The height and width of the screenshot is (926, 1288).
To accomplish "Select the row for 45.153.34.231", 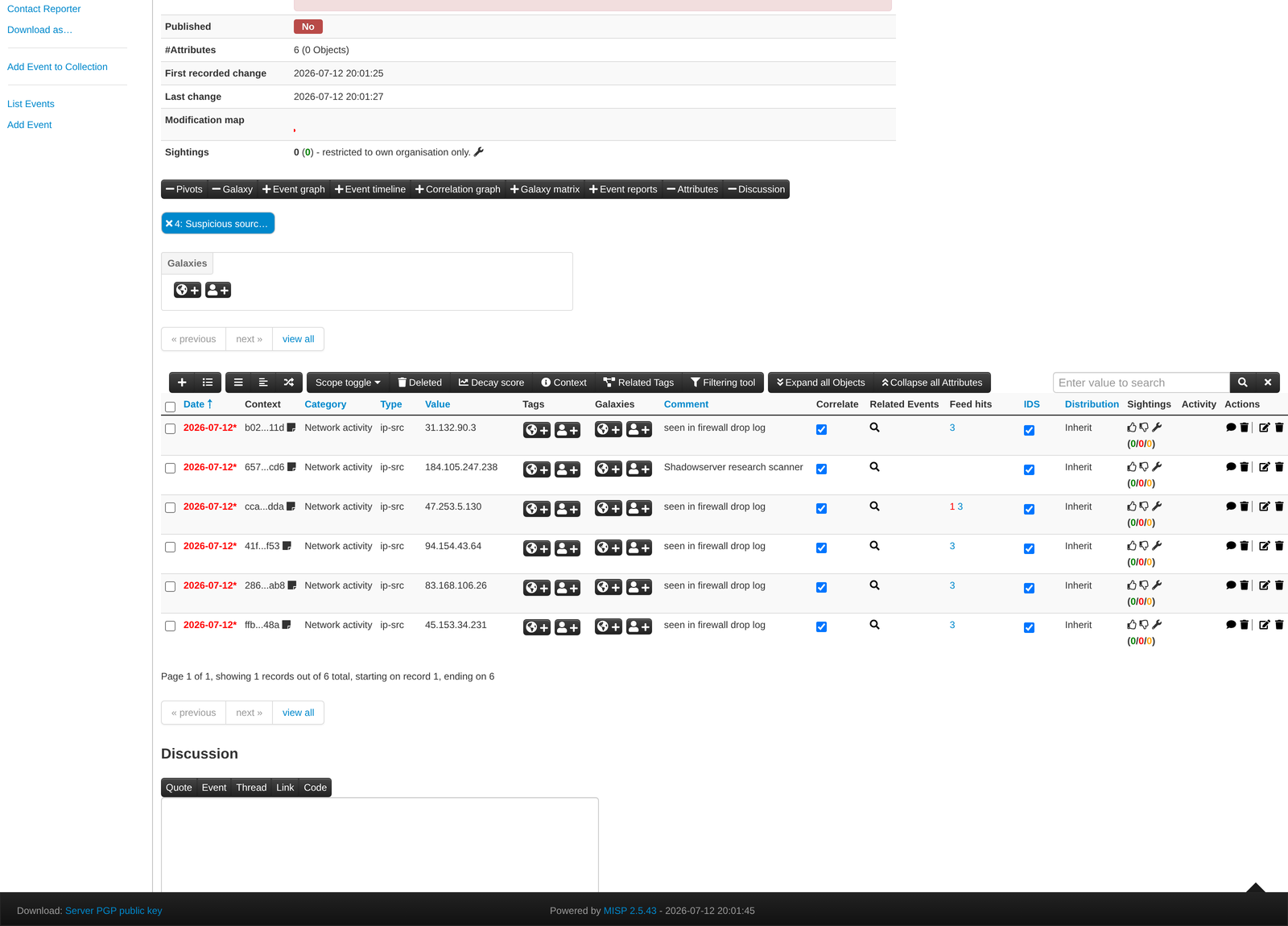I will (x=170, y=626).
